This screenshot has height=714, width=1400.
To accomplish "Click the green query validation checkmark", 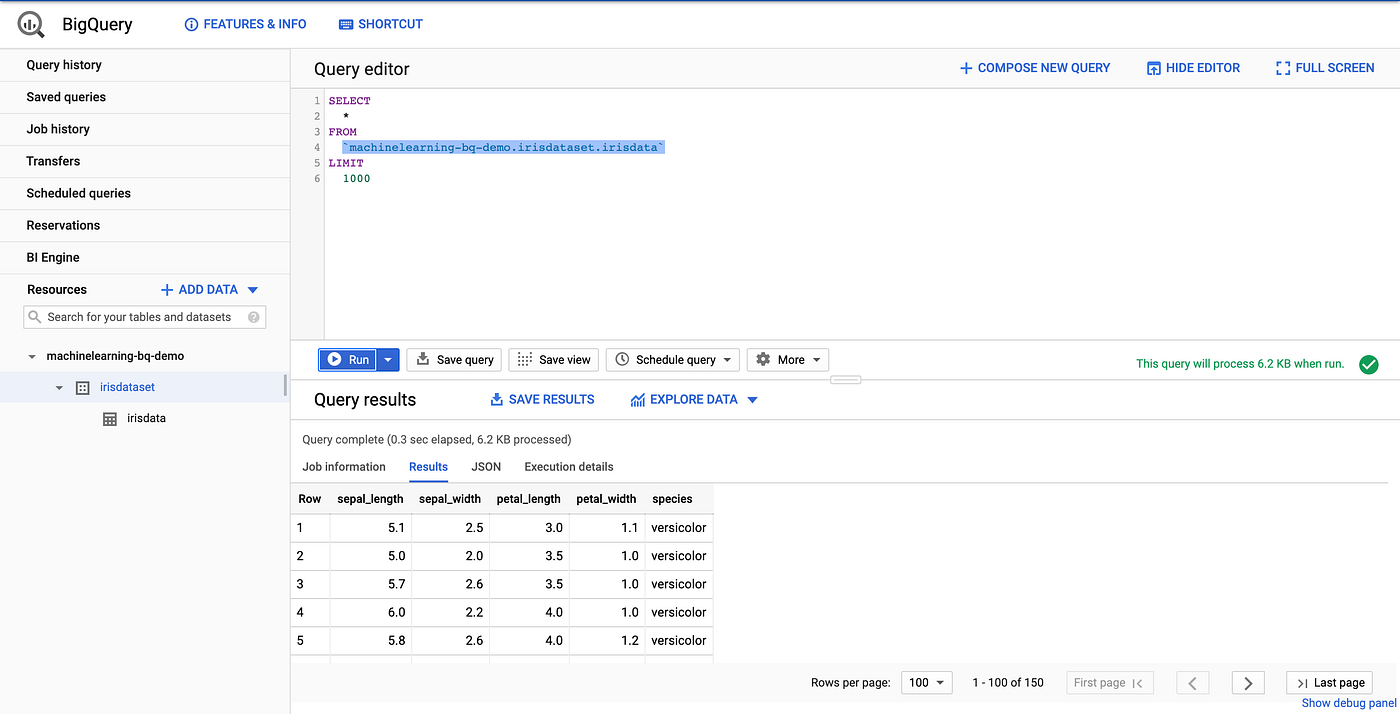I will pos(1369,364).
